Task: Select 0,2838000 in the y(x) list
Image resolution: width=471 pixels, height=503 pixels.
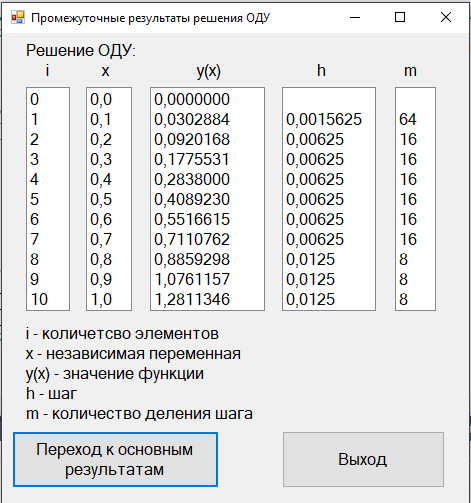Action: [192, 179]
